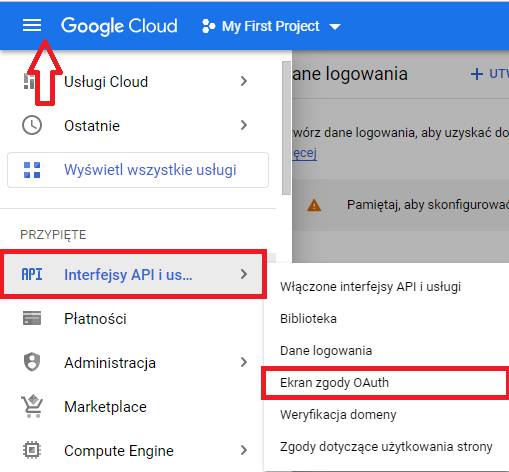Click the Płatności credit card icon
This screenshot has height=472, width=509.
[32, 318]
